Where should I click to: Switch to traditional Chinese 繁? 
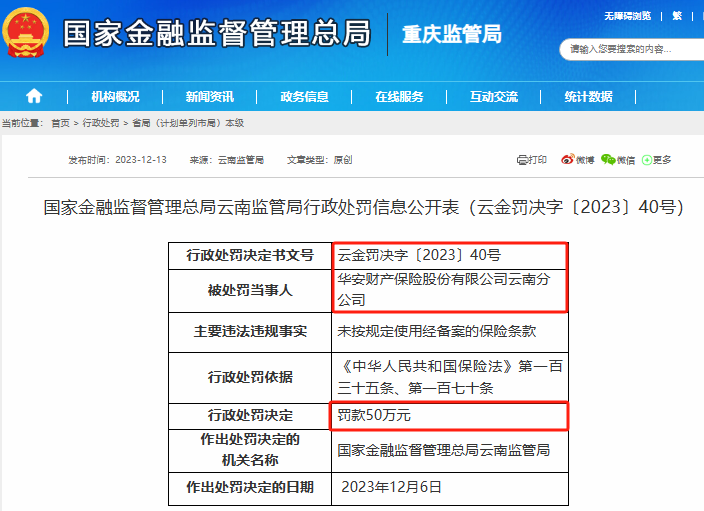tap(677, 16)
